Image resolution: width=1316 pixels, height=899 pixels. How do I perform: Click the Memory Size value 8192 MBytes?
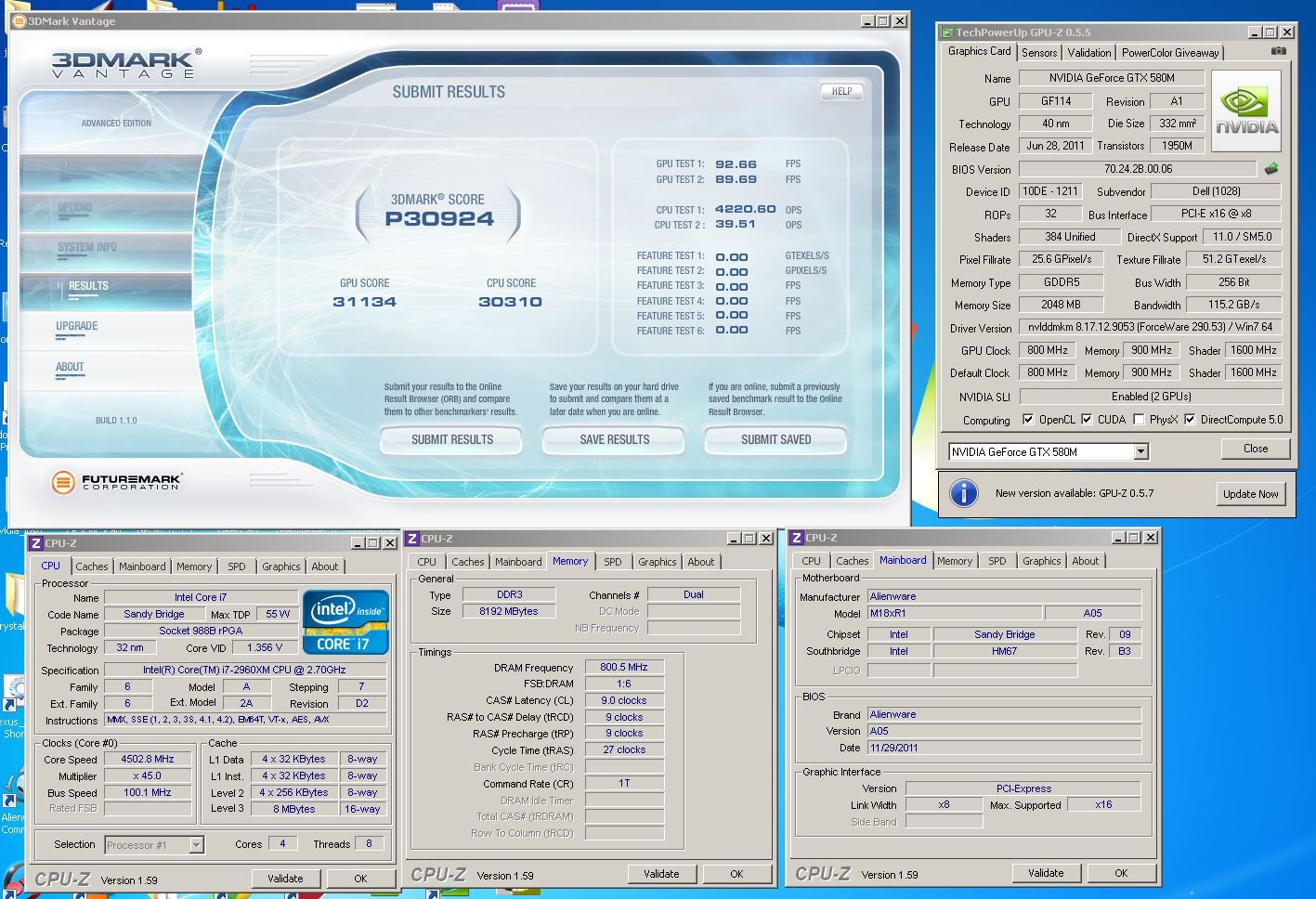(x=509, y=611)
